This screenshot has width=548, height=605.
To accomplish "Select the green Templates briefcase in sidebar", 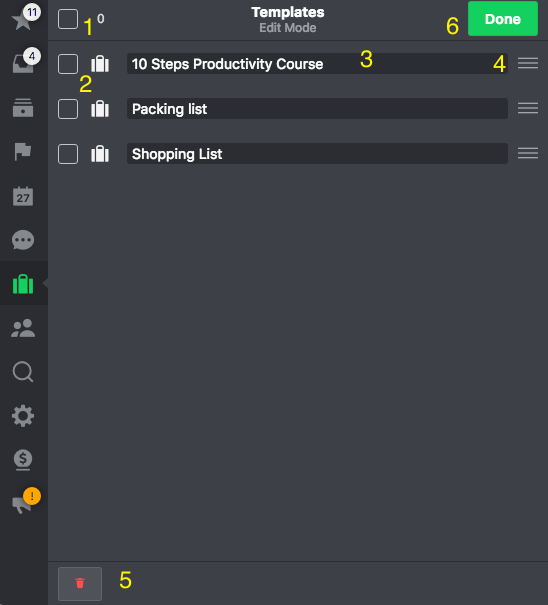I will (x=23, y=284).
